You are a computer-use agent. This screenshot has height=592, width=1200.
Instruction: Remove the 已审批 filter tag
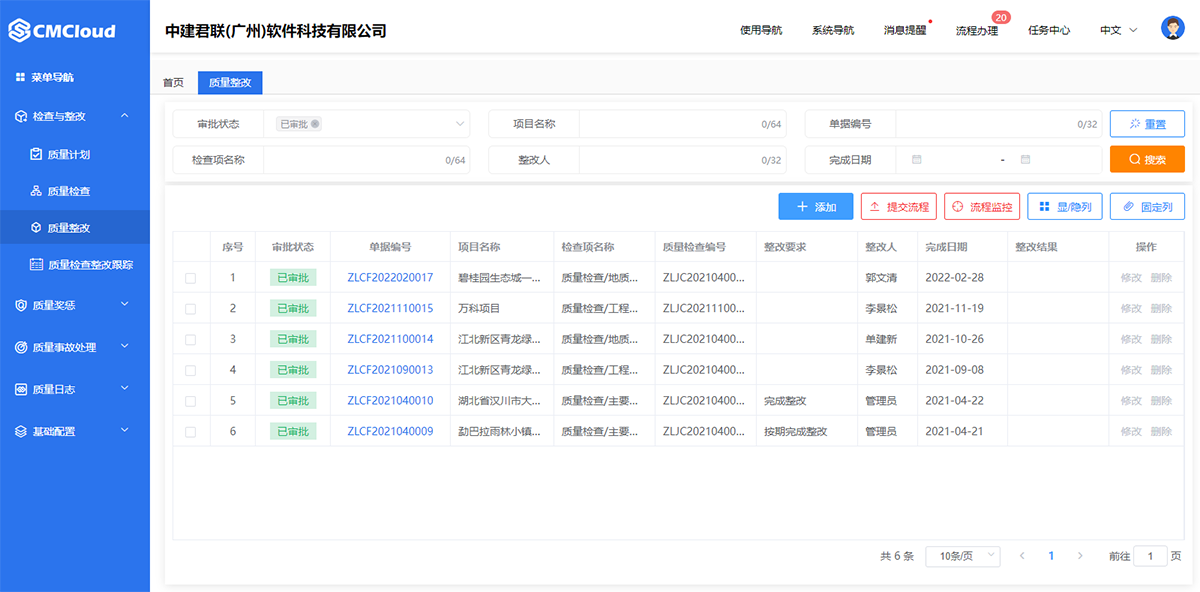point(315,124)
